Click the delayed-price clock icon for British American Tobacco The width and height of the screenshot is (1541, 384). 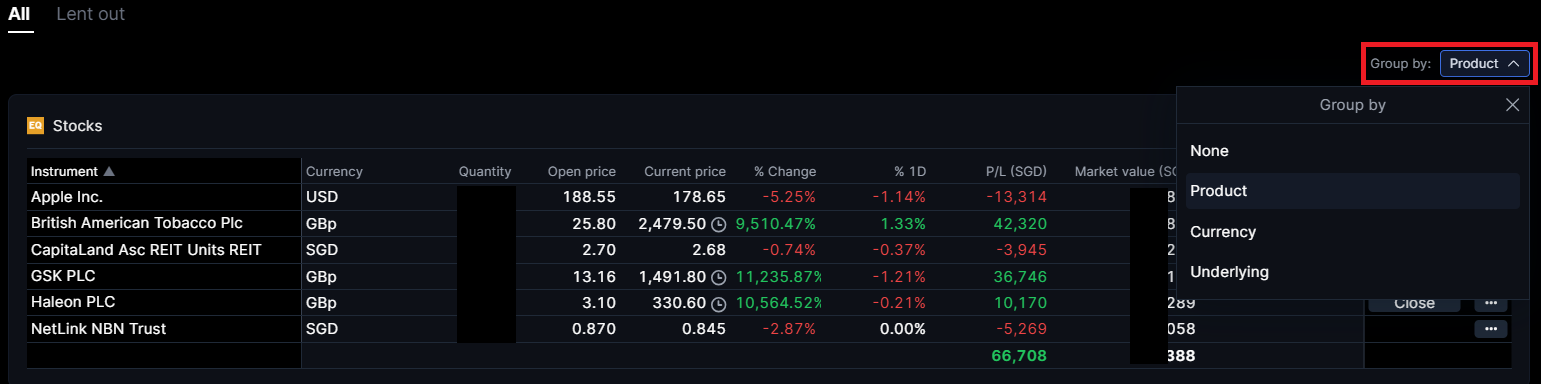[x=718, y=224]
